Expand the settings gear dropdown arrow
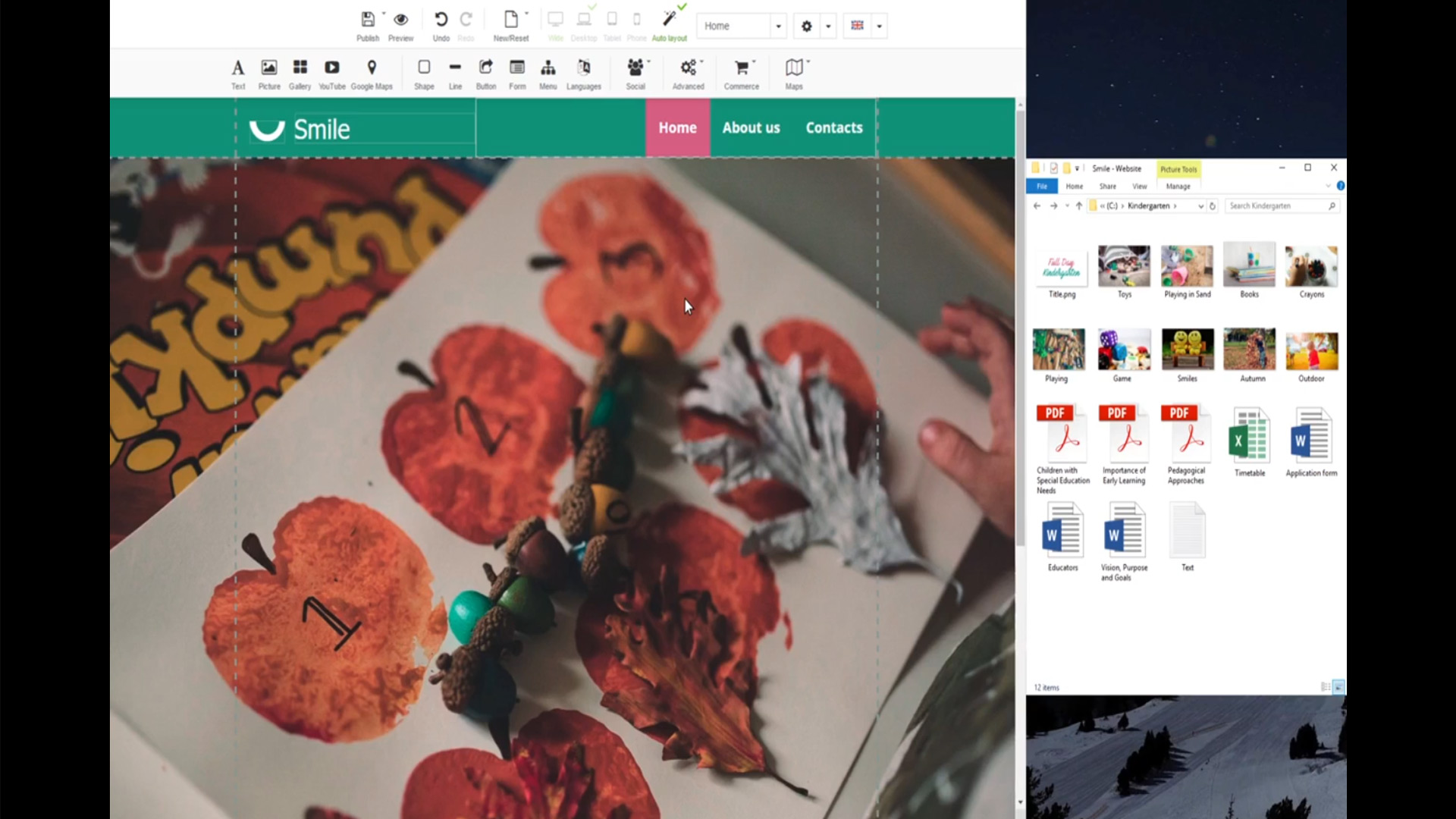 click(828, 26)
